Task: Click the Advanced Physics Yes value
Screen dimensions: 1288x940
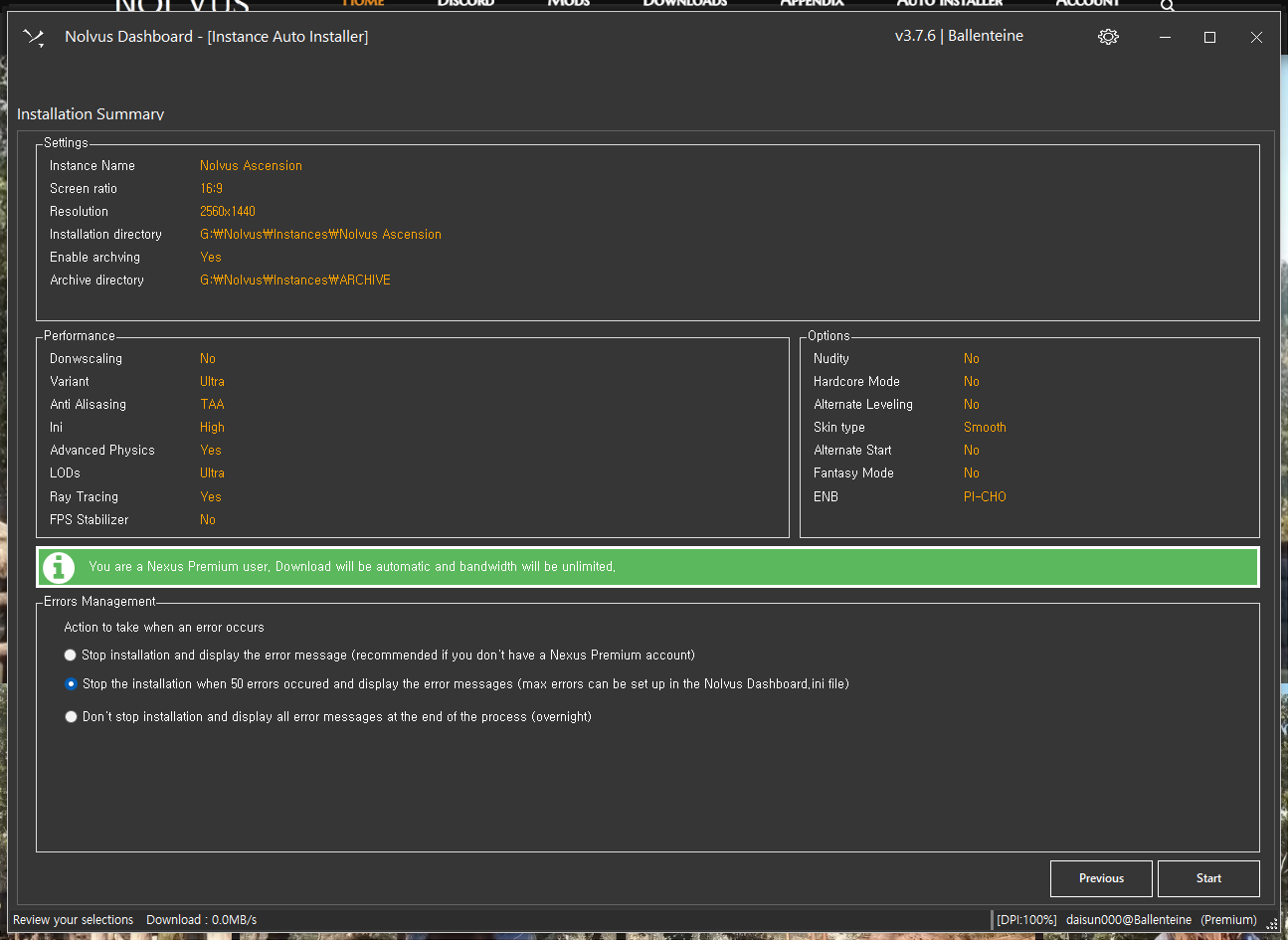Action: point(211,451)
